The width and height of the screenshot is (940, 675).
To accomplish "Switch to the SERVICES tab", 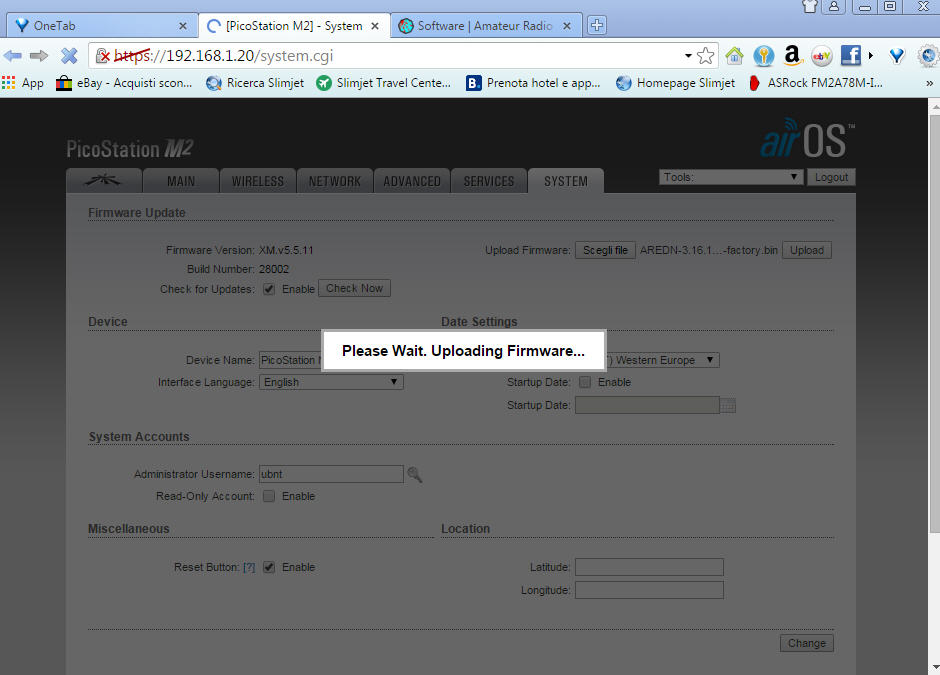I will (489, 181).
